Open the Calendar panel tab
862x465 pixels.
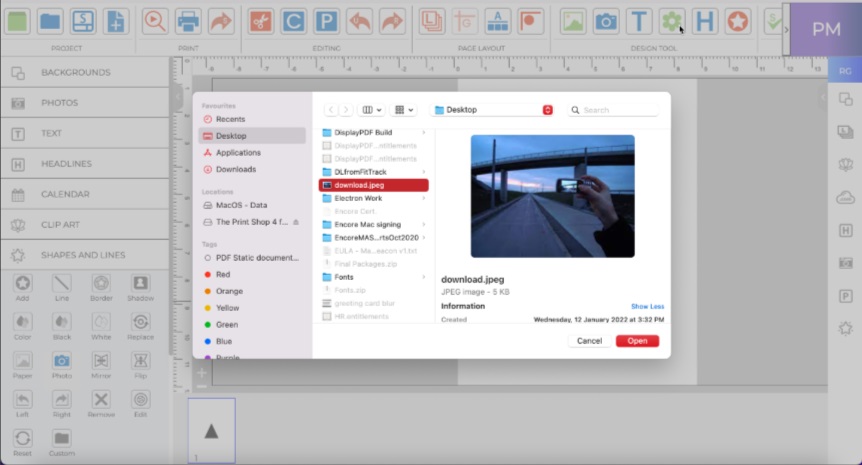[x=85, y=194]
